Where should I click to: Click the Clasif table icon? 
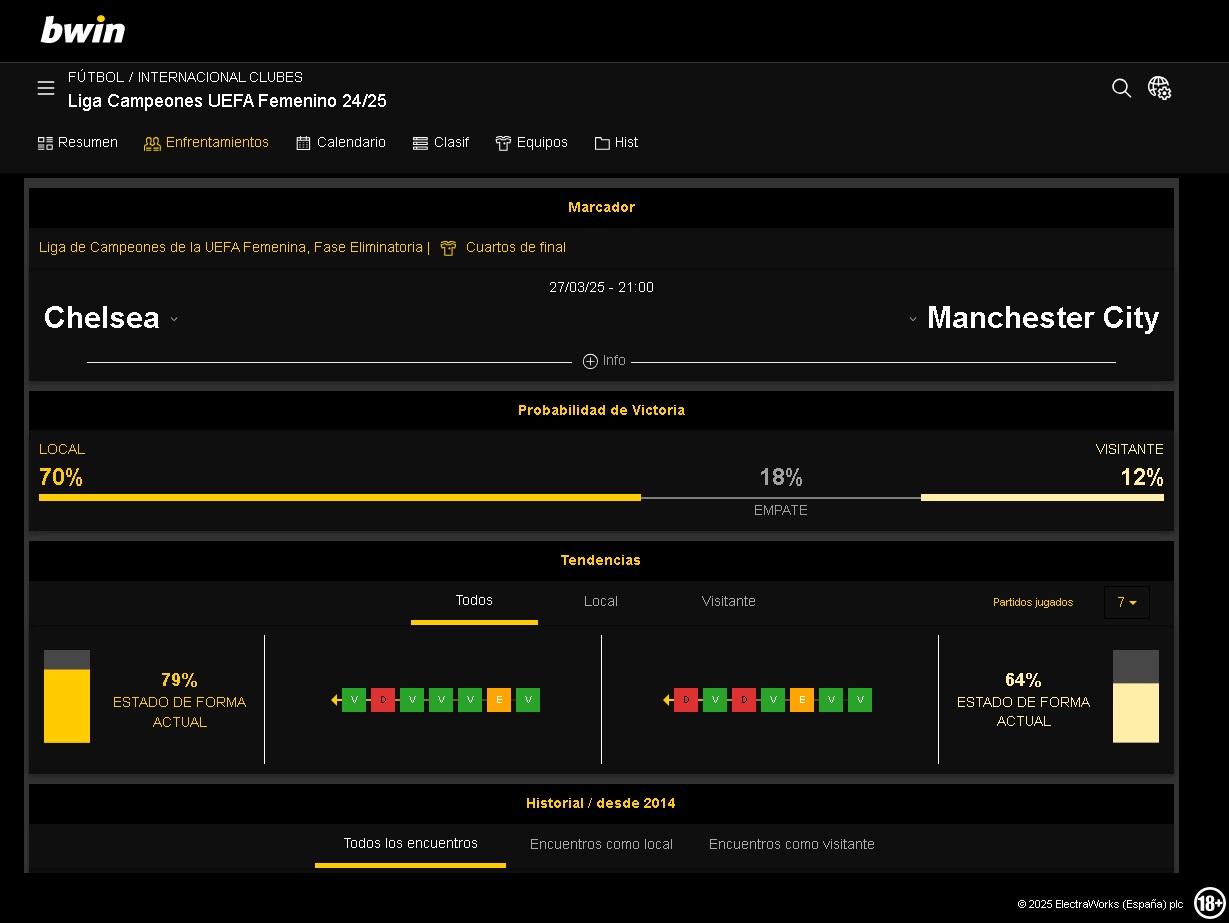point(420,143)
